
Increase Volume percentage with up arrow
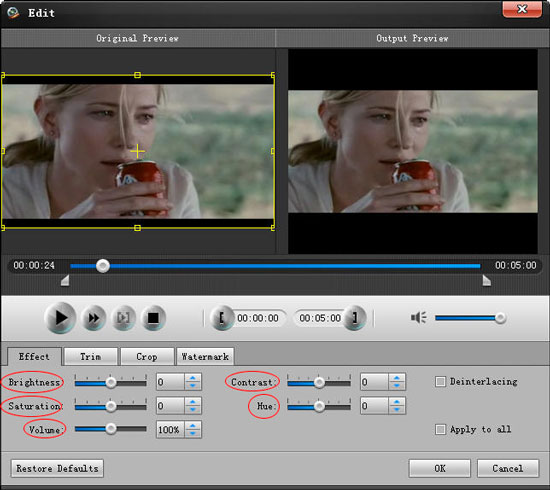pos(193,425)
